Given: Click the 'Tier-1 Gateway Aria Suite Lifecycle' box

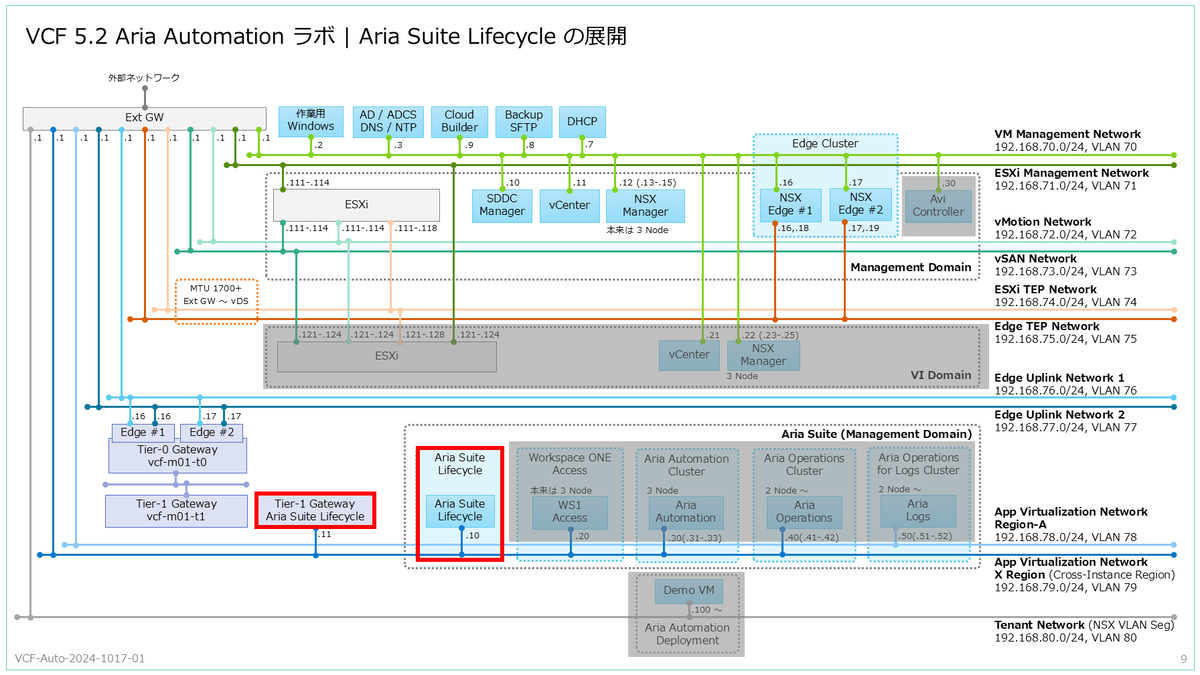Looking at the screenshot, I should [x=316, y=510].
